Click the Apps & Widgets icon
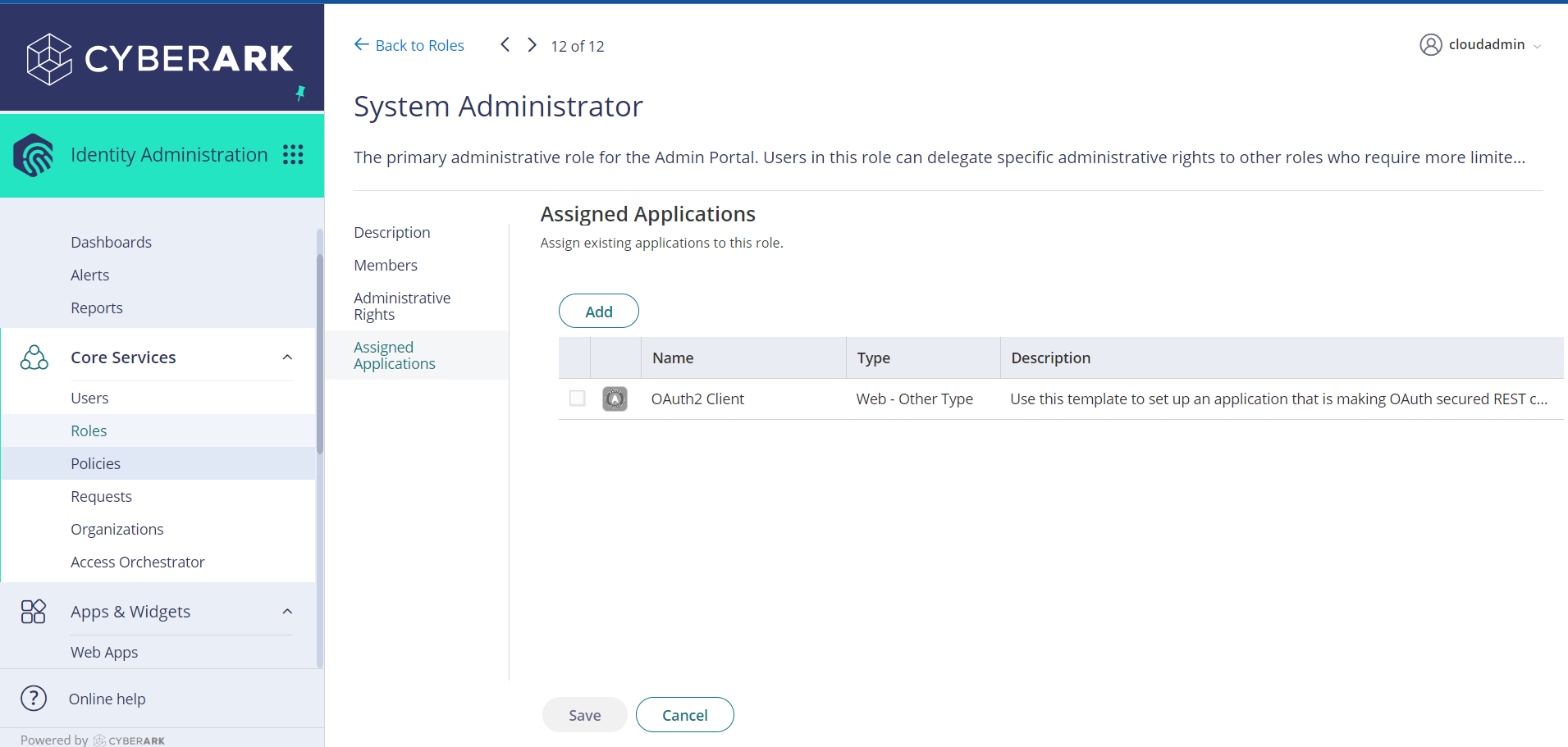 (33, 611)
